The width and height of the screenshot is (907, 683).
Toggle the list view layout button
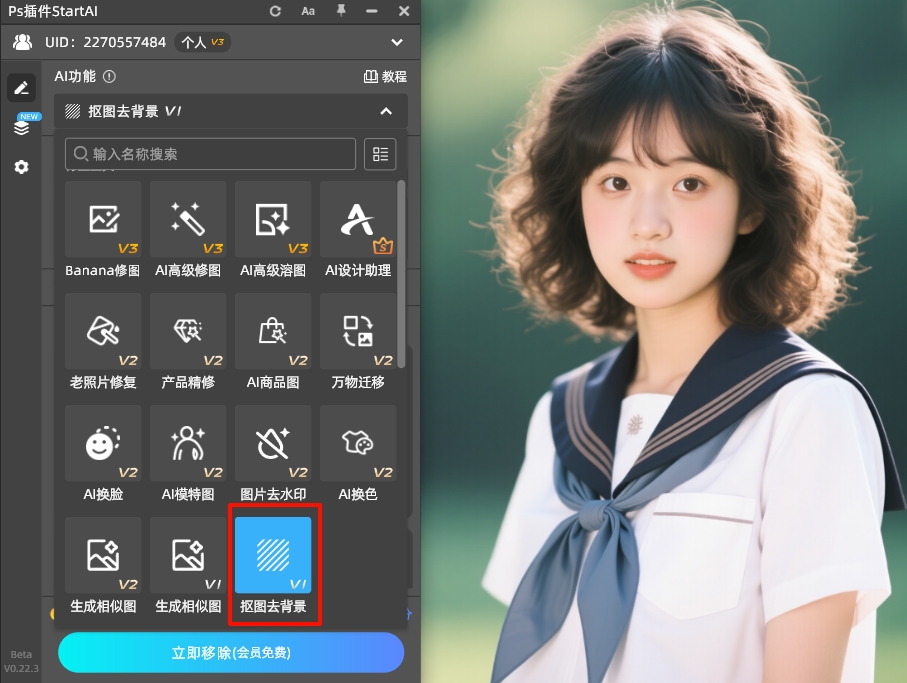[380, 154]
